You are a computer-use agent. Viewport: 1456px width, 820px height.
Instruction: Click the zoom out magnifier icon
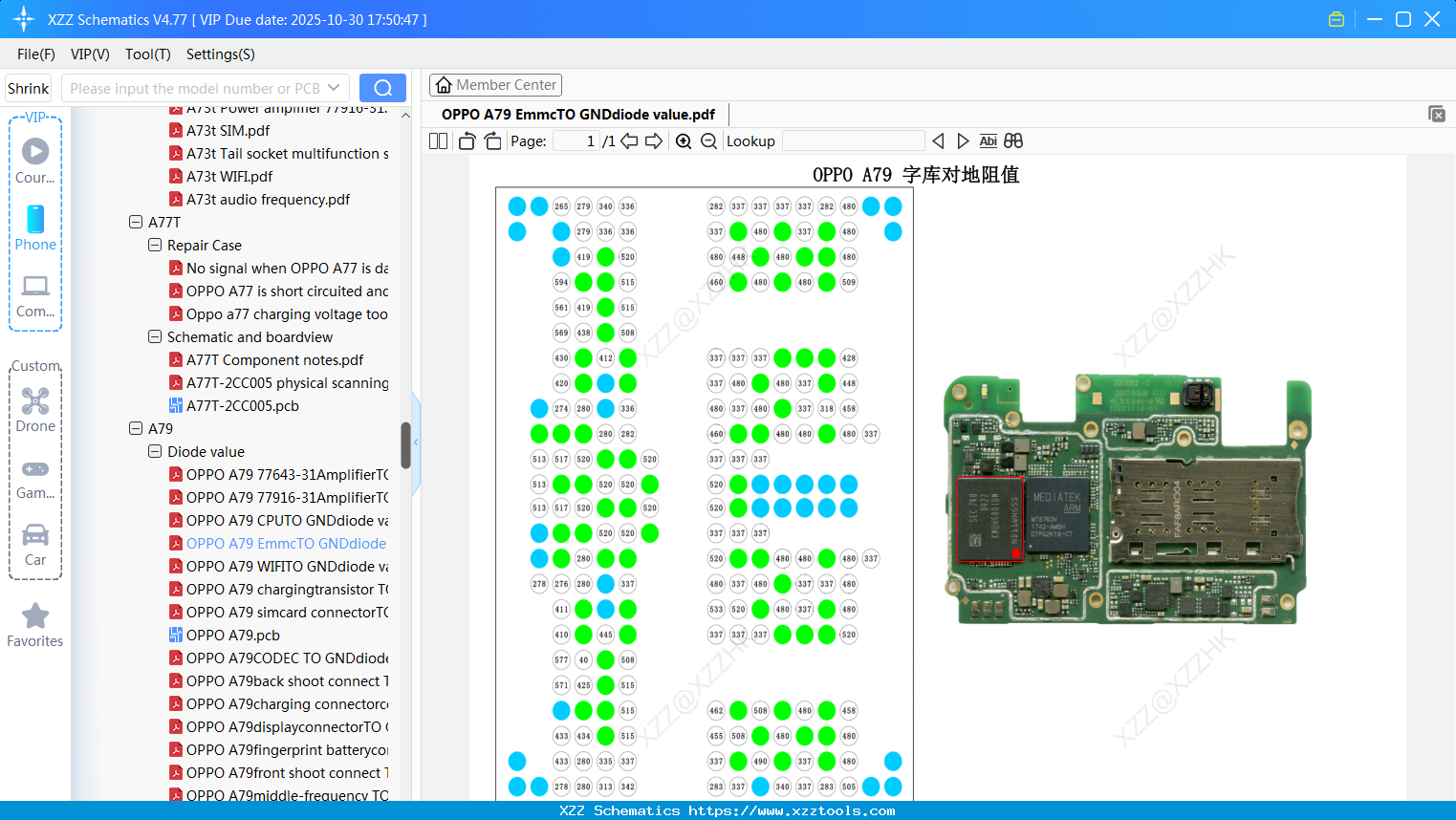click(708, 141)
